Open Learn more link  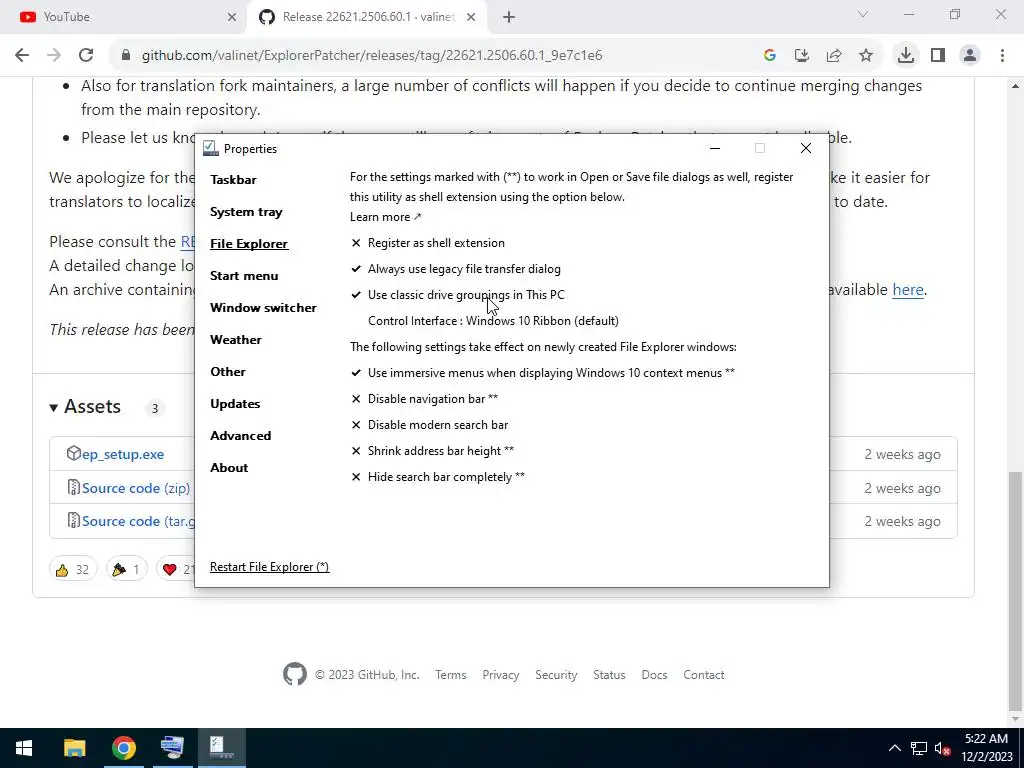point(385,217)
